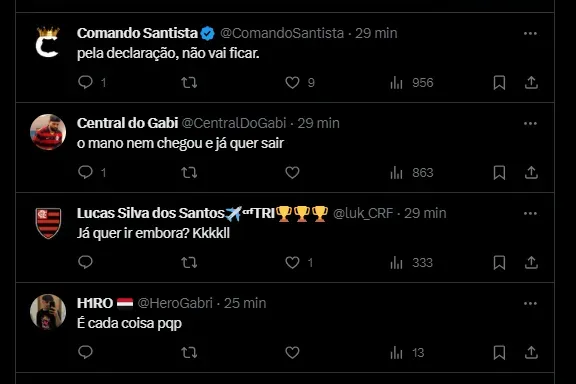Image resolution: width=576 pixels, height=384 pixels.
Task: Retweet the Comando Santista post
Action: pos(189,82)
